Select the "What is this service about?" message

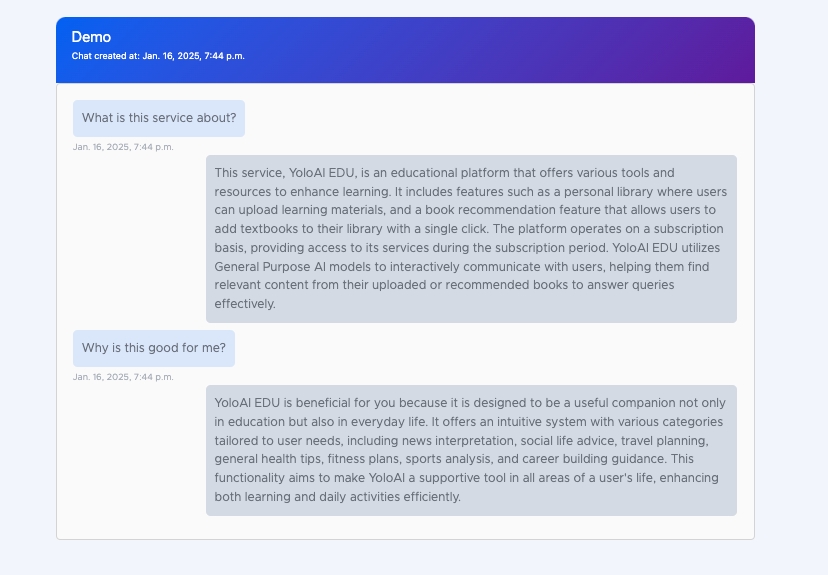click(159, 118)
